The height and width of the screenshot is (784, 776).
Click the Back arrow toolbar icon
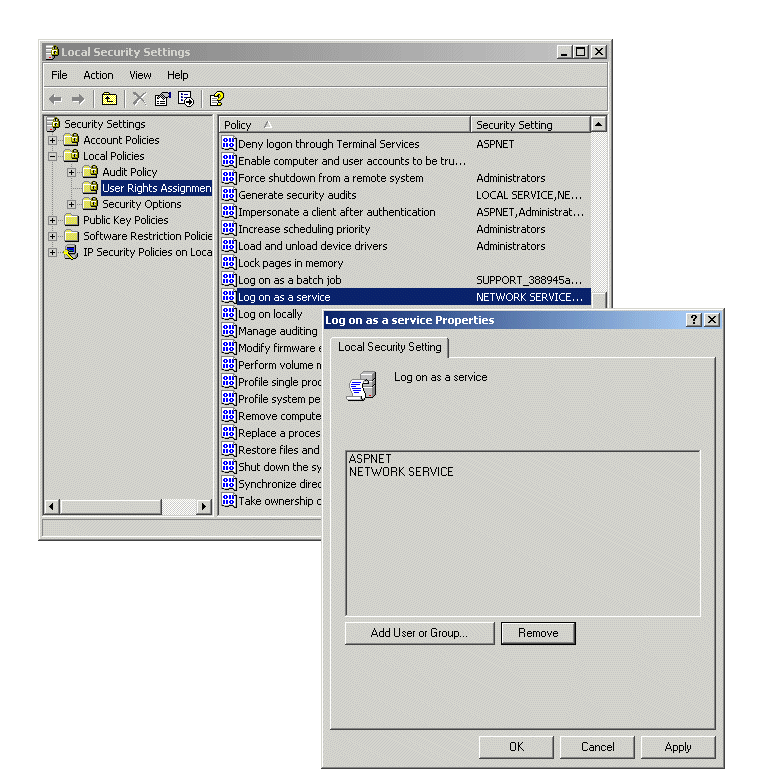56,100
